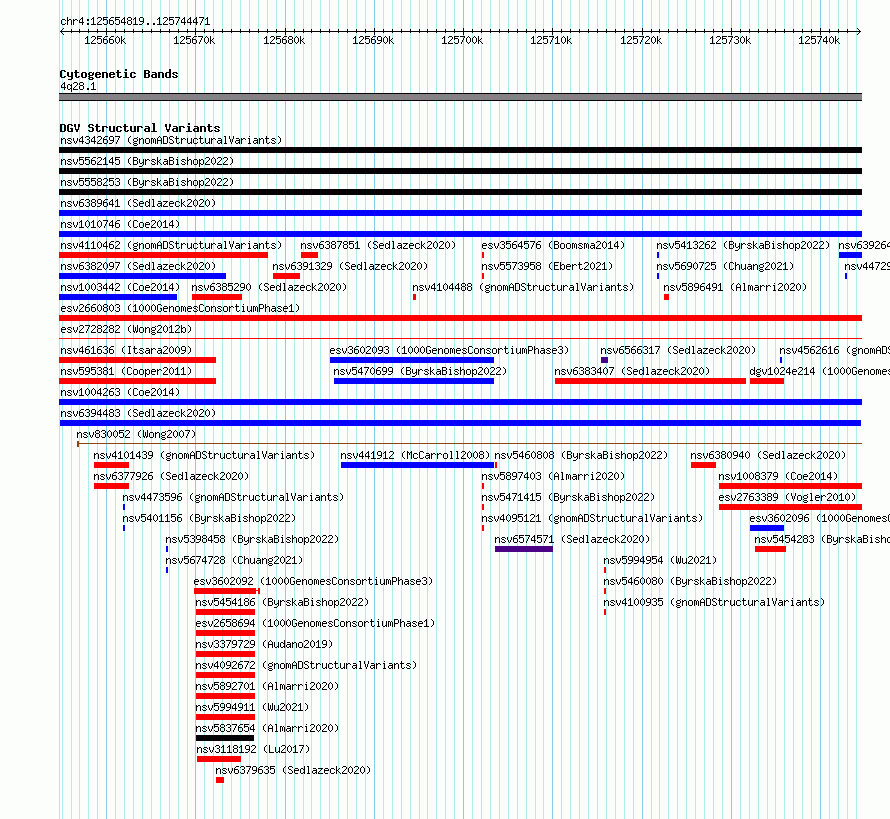Select the nsv5401156 ByrskaBishop2022 label
Screen dimensions: 890x819
pos(209,518)
